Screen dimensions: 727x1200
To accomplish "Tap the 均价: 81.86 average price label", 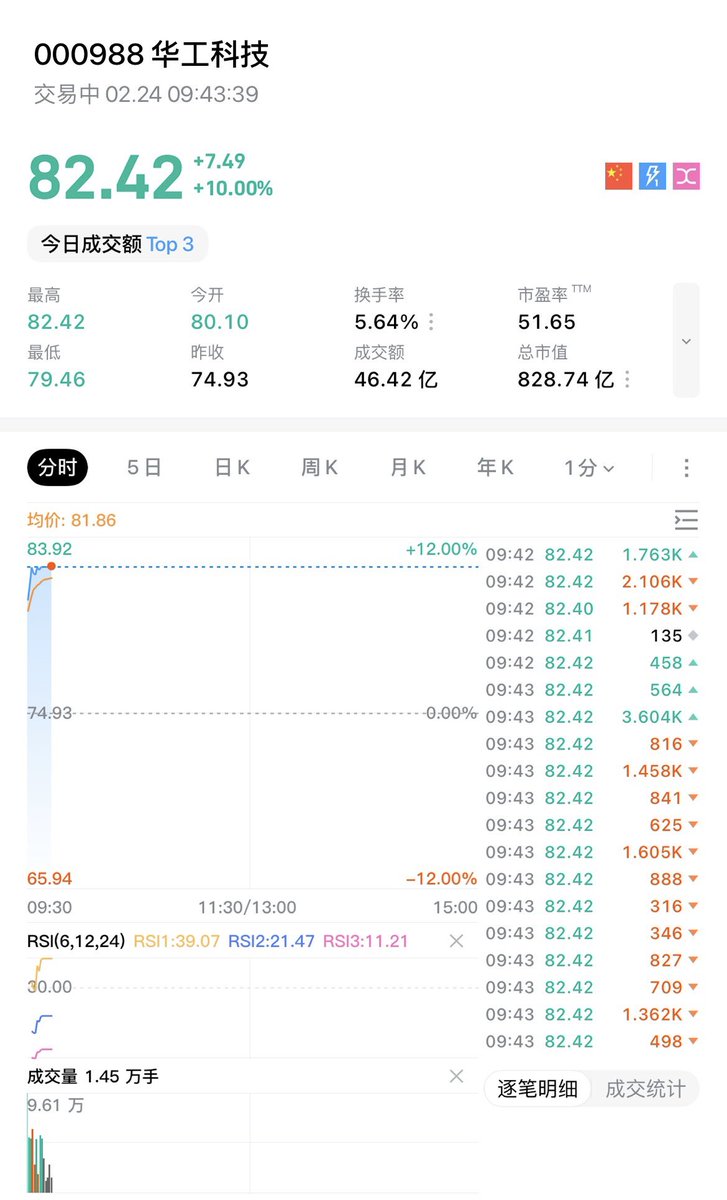I will pyautogui.click(x=72, y=520).
